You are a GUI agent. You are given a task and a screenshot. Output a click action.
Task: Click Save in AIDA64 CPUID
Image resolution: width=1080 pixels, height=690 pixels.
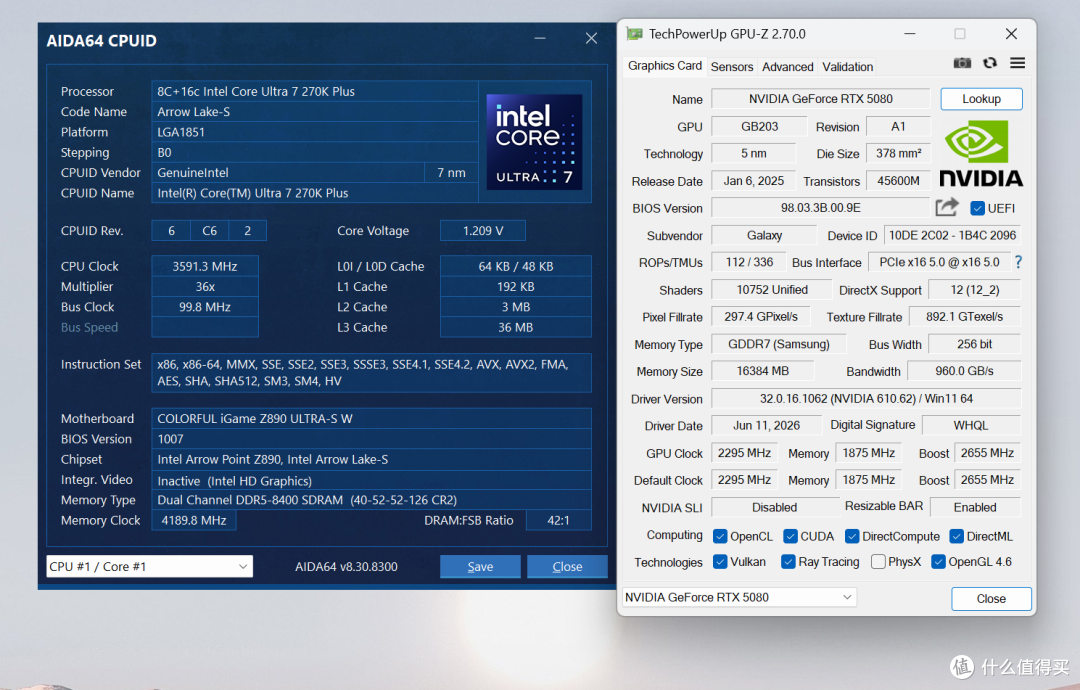pyautogui.click(x=480, y=566)
